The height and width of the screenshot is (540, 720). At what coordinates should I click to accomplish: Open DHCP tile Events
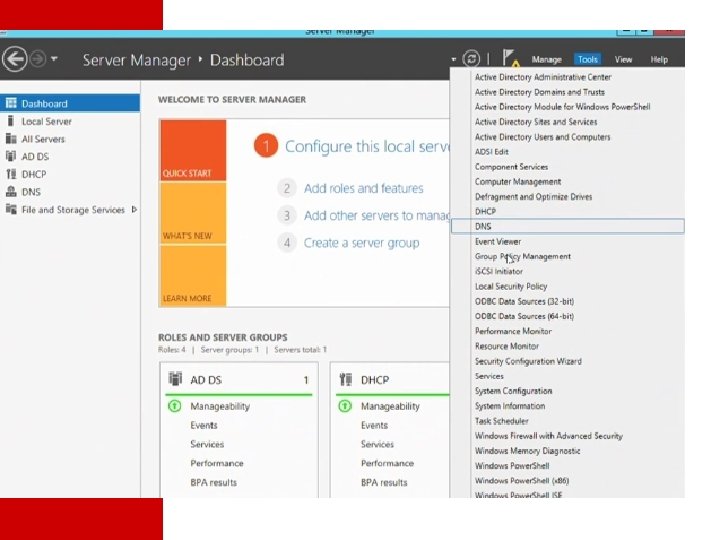374,425
